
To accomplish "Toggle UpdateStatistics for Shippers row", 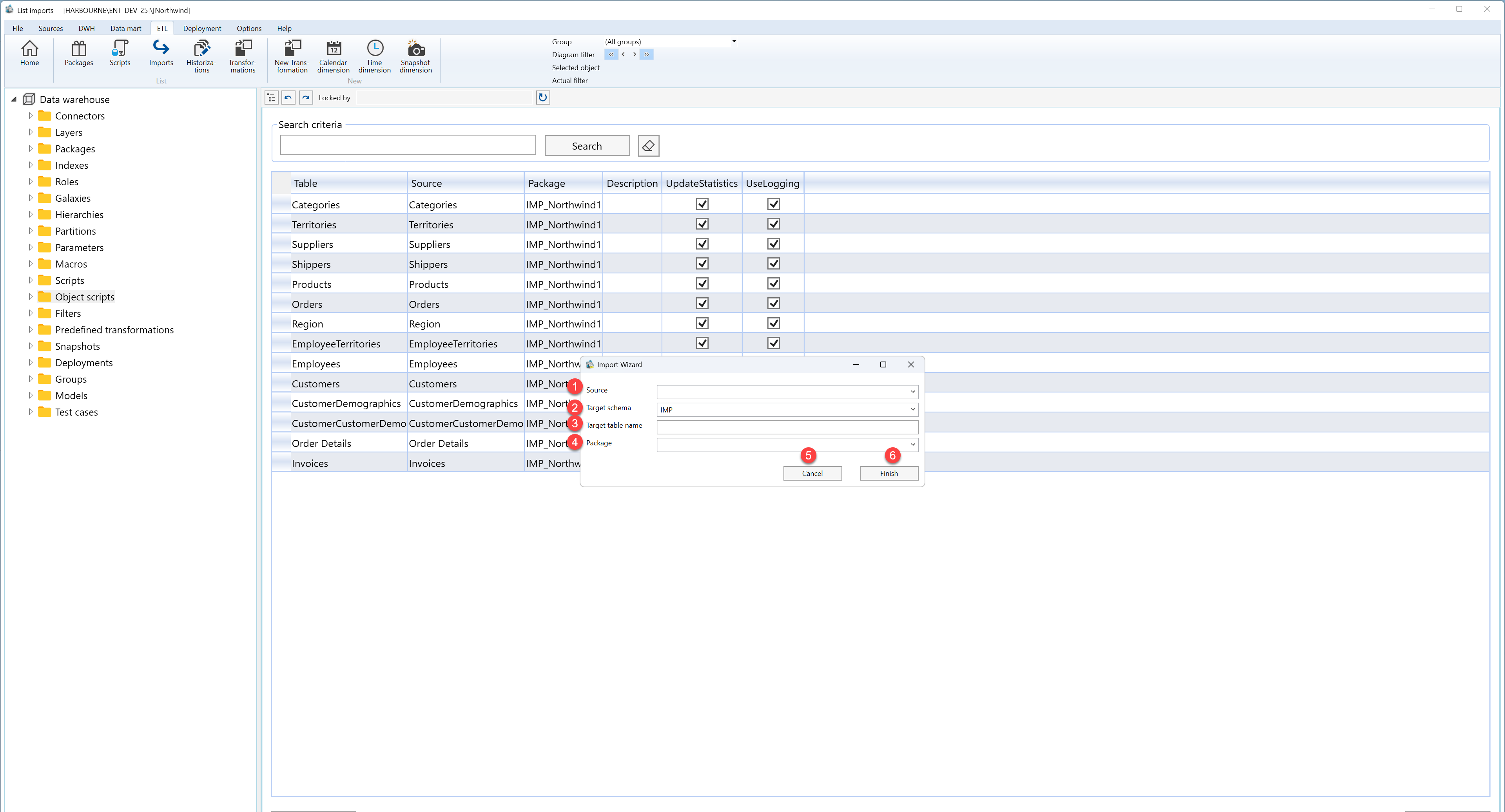I will click(x=702, y=263).
